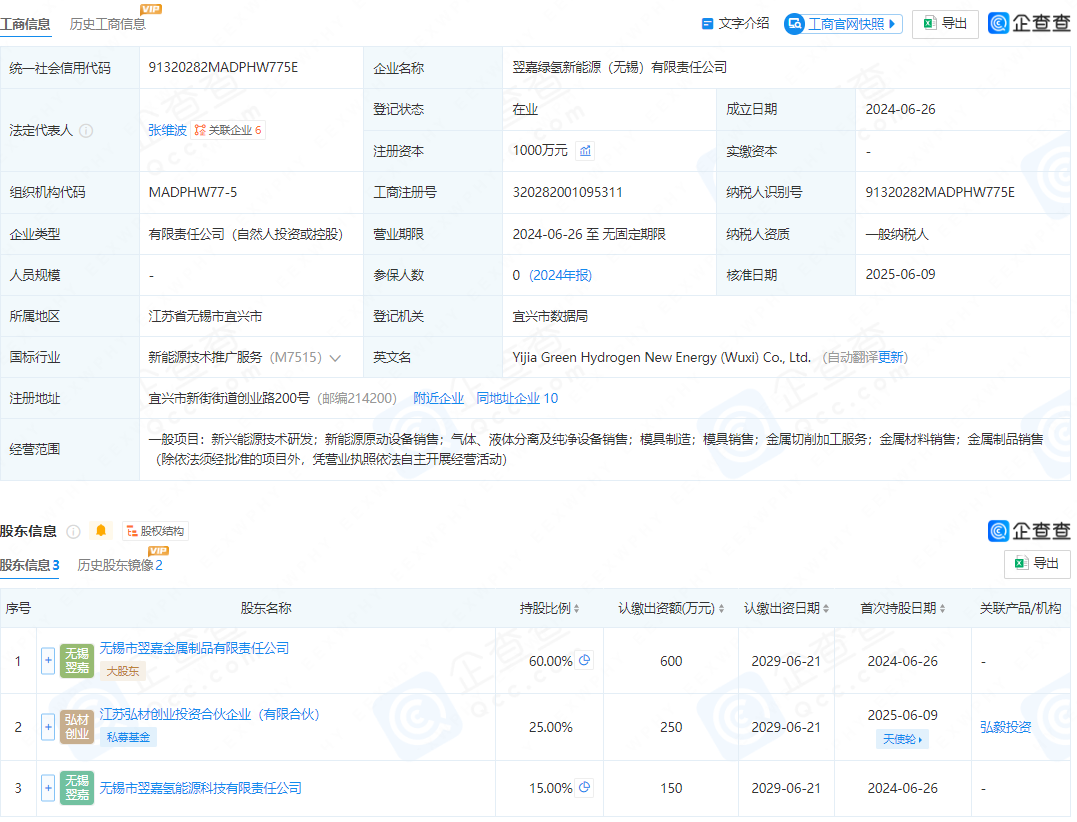The image size is (1077, 822).
Task: Switch to 历史股东镜像 2 tab
Action: point(120,565)
